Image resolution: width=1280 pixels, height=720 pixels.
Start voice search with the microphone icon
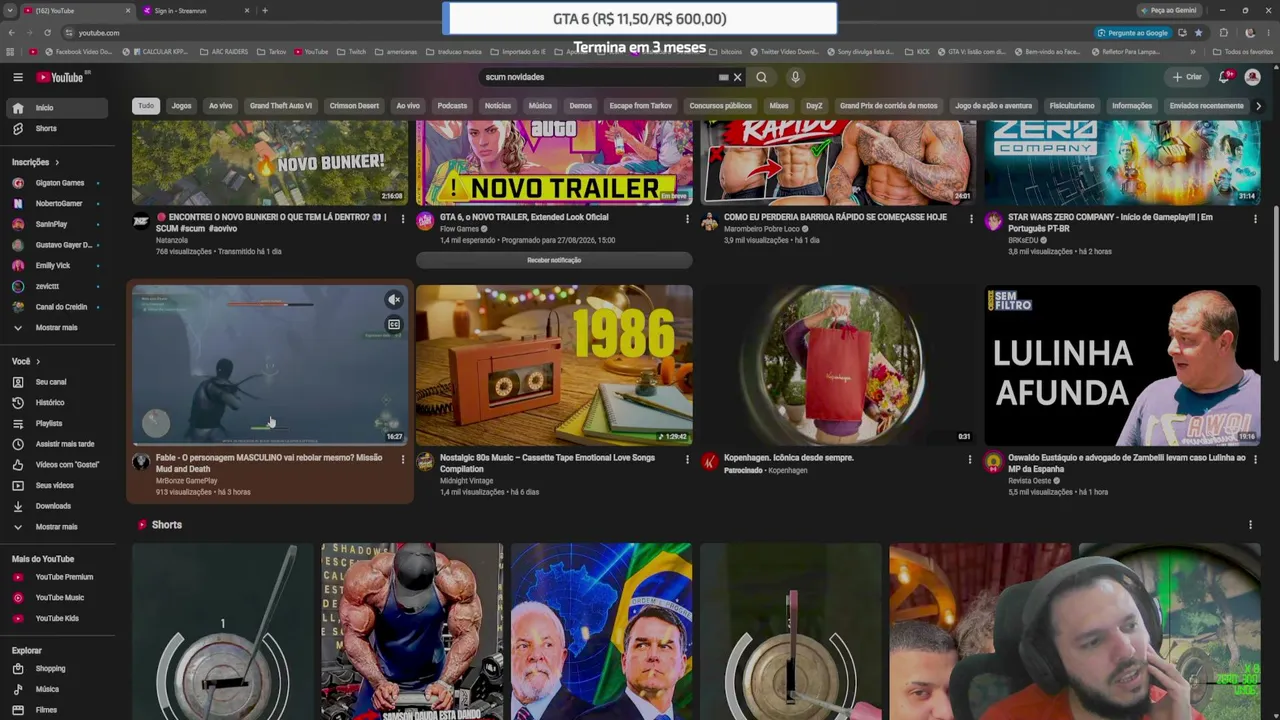pos(795,77)
